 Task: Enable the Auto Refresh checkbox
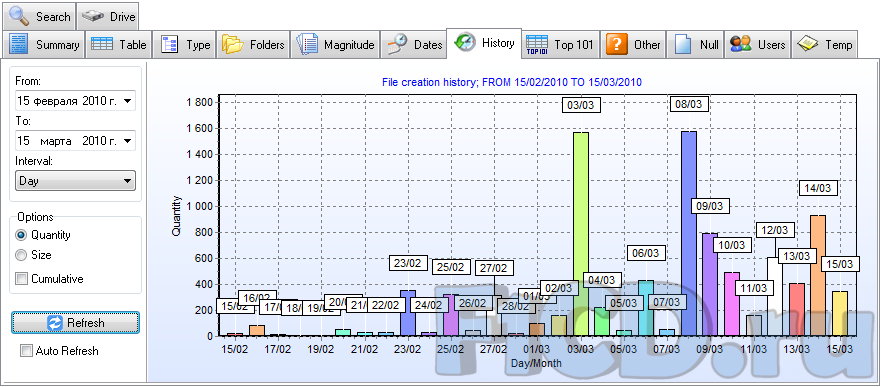26,351
